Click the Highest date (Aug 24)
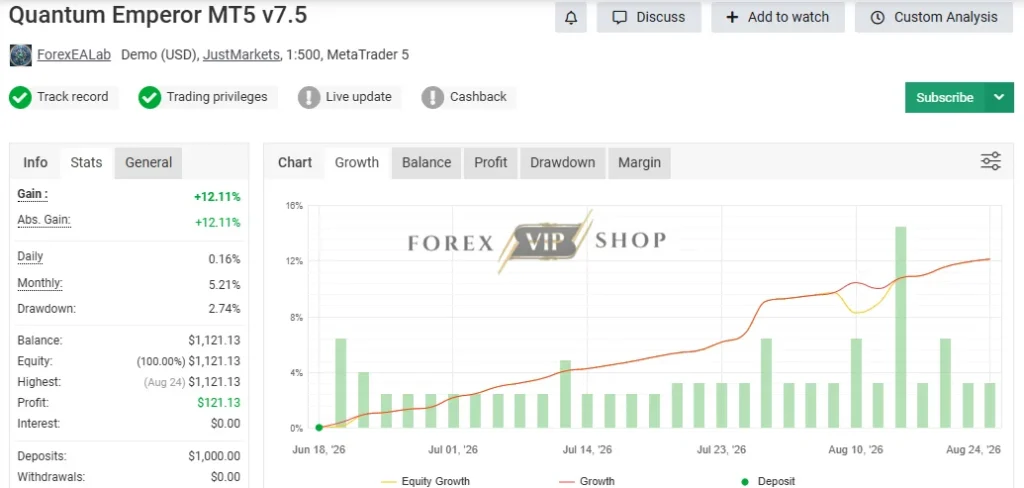 (x=163, y=382)
